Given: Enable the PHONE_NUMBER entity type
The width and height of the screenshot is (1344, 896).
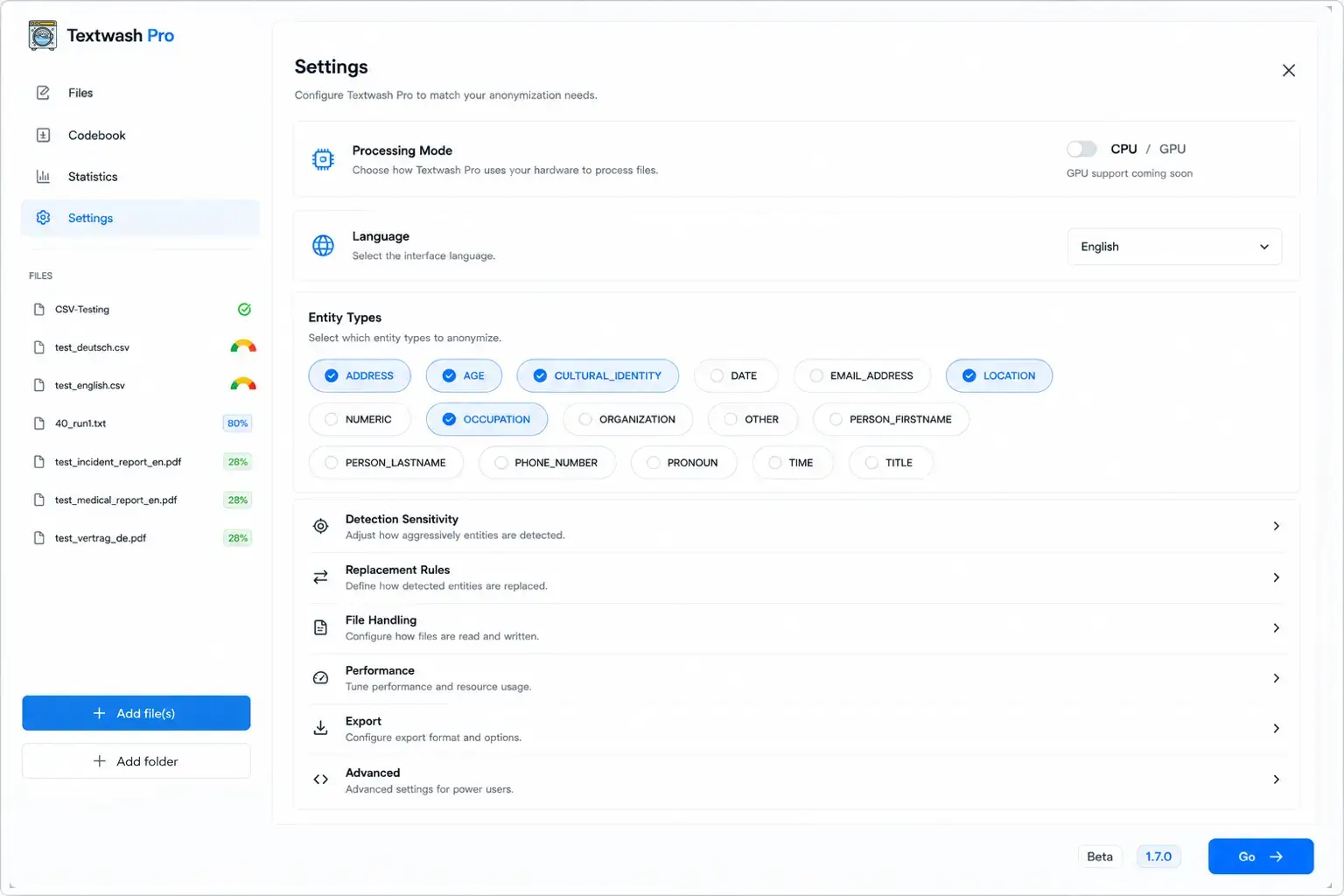Looking at the screenshot, I should click(547, 463).
